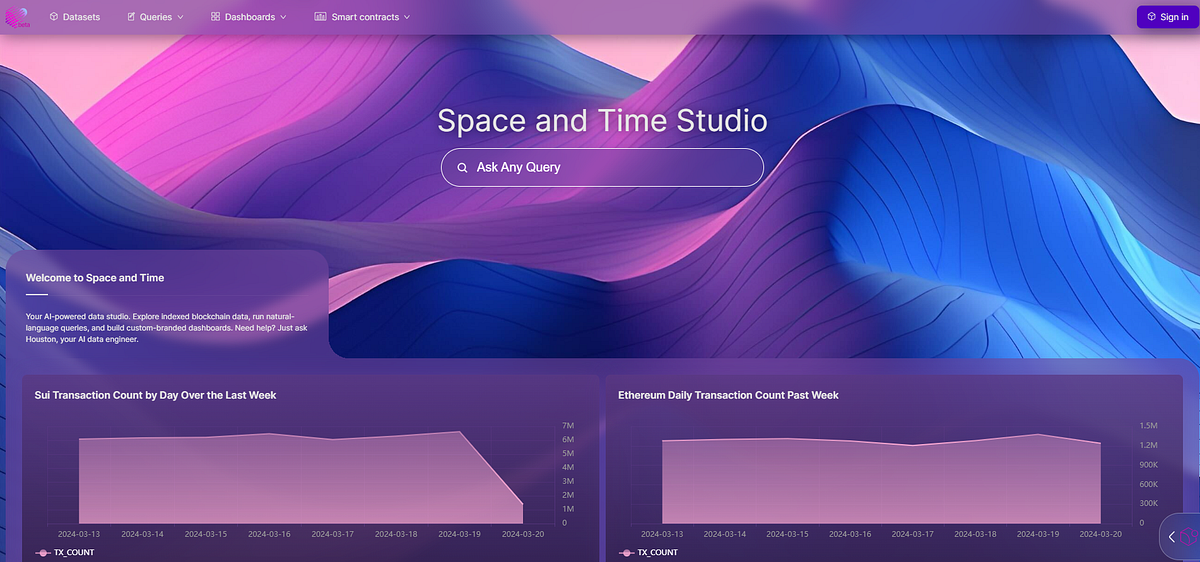Click the Dashboards grid icon
The height and width of the screenshot is (562, 1200).
pos(216,17)
